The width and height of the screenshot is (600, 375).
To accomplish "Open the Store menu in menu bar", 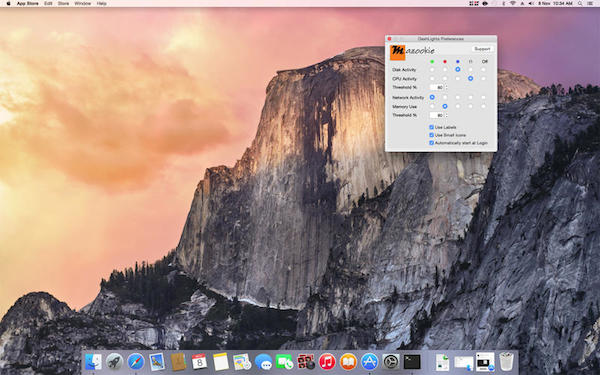I will click(63, 3).
